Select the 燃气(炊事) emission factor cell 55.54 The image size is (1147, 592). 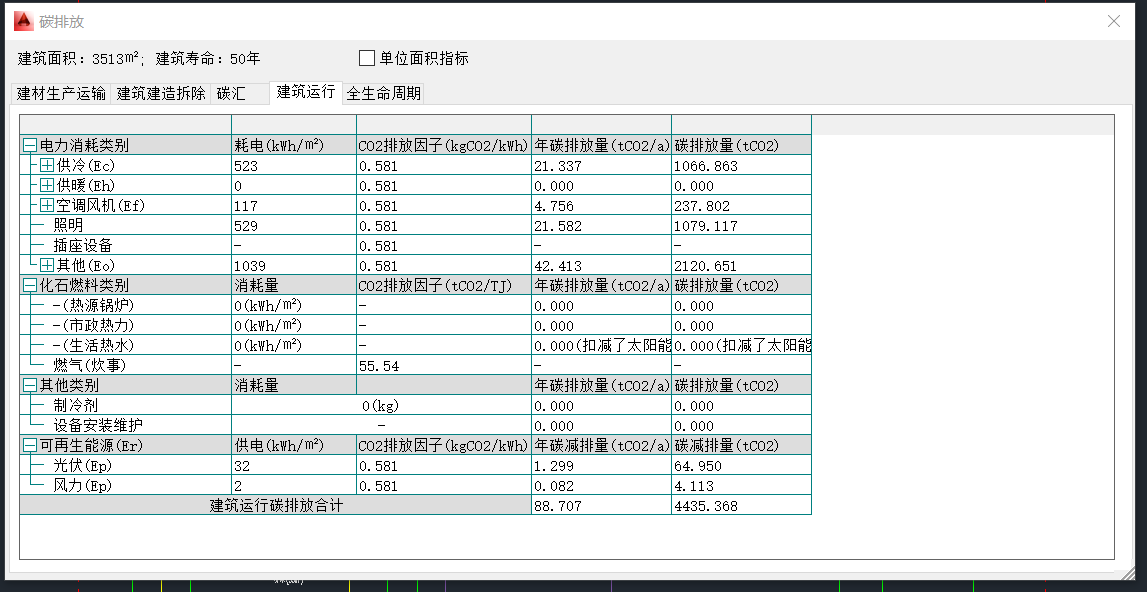379,366
